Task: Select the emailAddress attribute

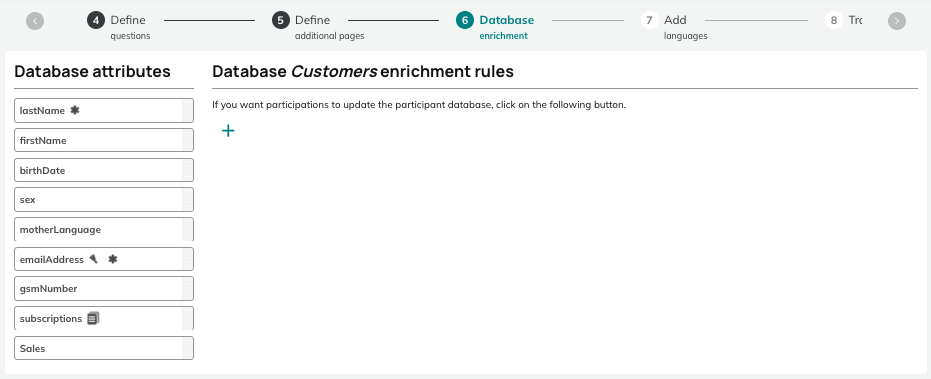Action: pos(104,259)
